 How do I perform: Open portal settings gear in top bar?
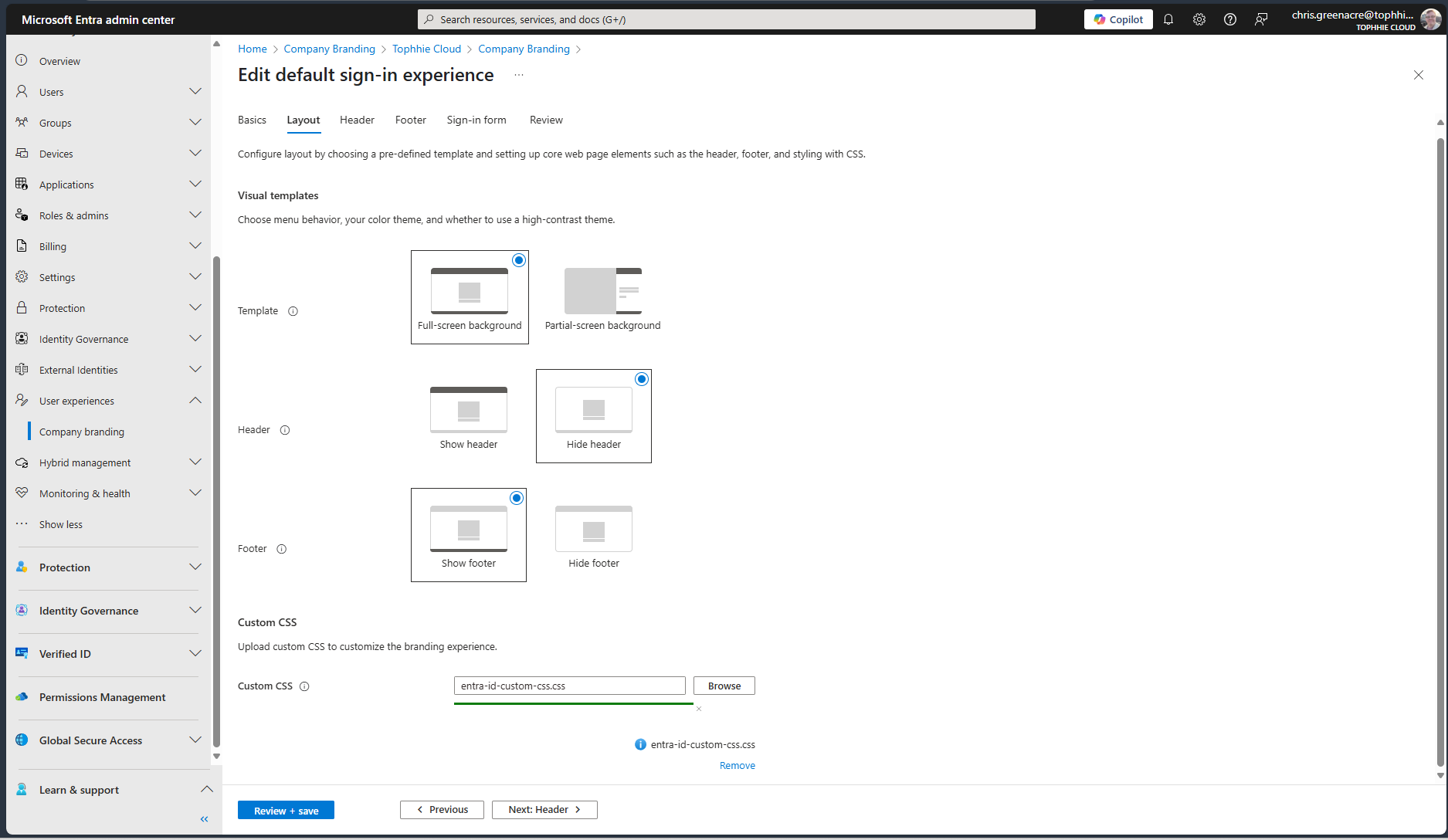coord(1199,19)
